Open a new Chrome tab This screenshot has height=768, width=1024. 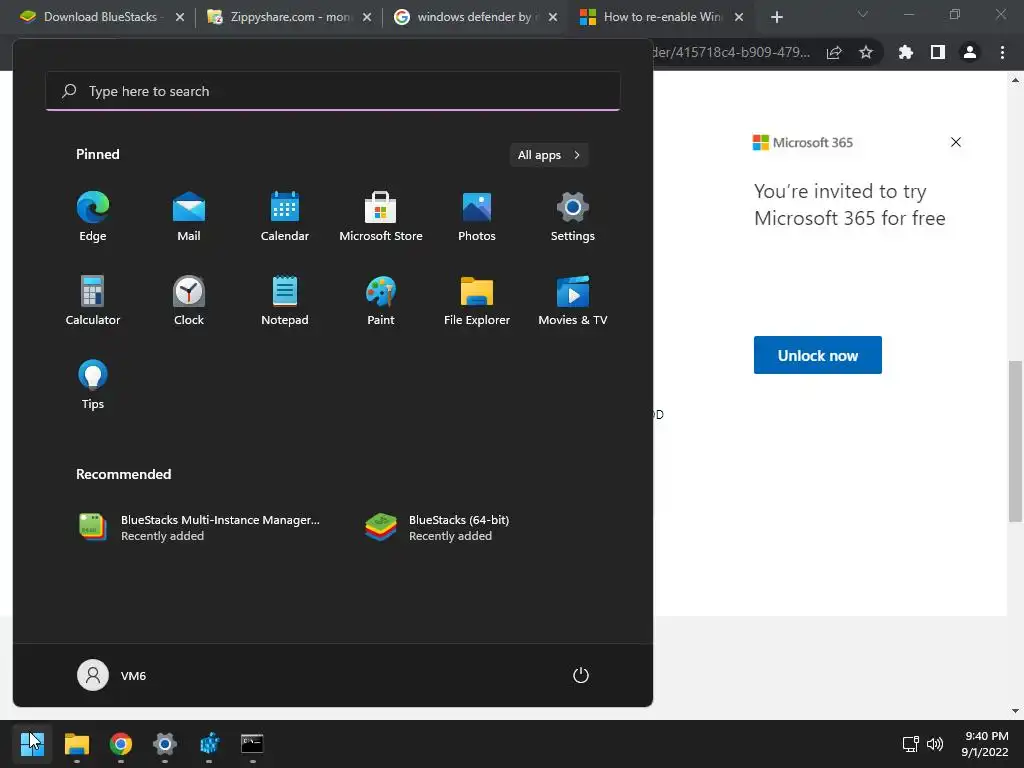(x=776, y=17)
